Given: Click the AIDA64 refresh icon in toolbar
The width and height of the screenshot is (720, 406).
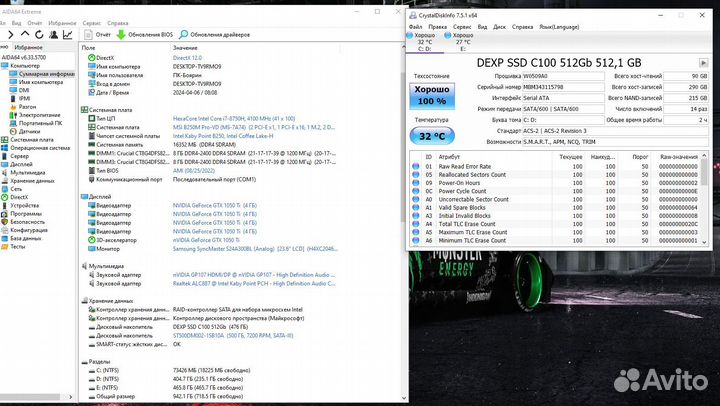Looking at the screenshot, I should click(39, 34).
